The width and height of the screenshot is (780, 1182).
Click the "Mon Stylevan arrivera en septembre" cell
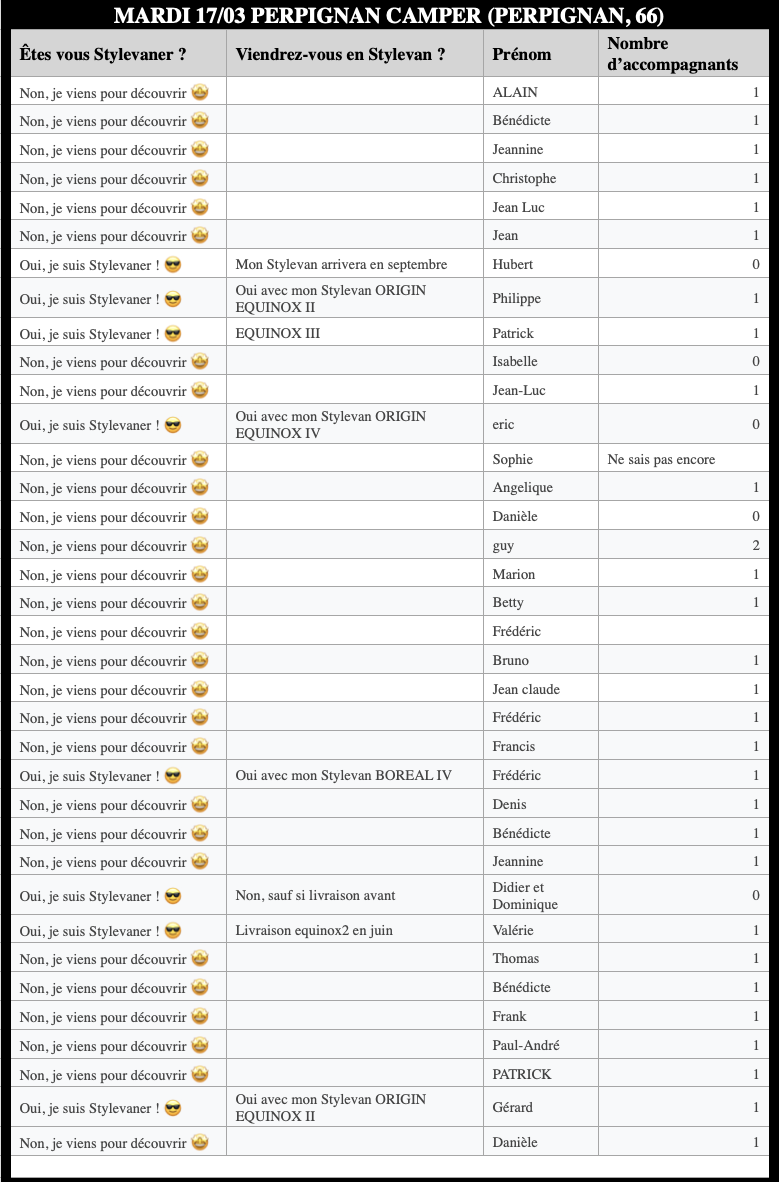(x=341, y=265)
